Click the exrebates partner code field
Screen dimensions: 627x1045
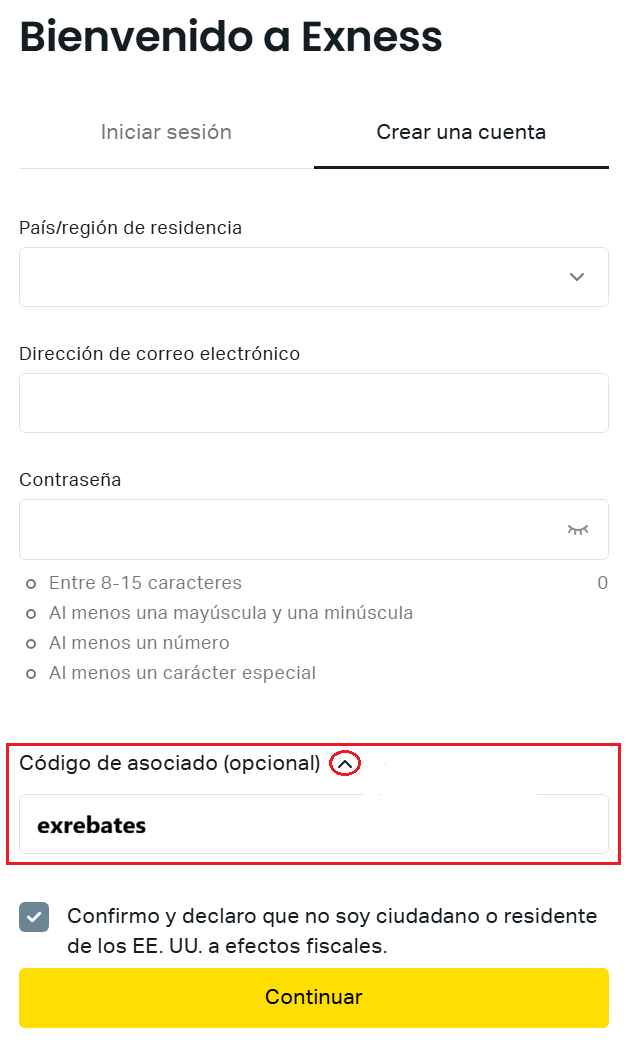click(314, 824)
